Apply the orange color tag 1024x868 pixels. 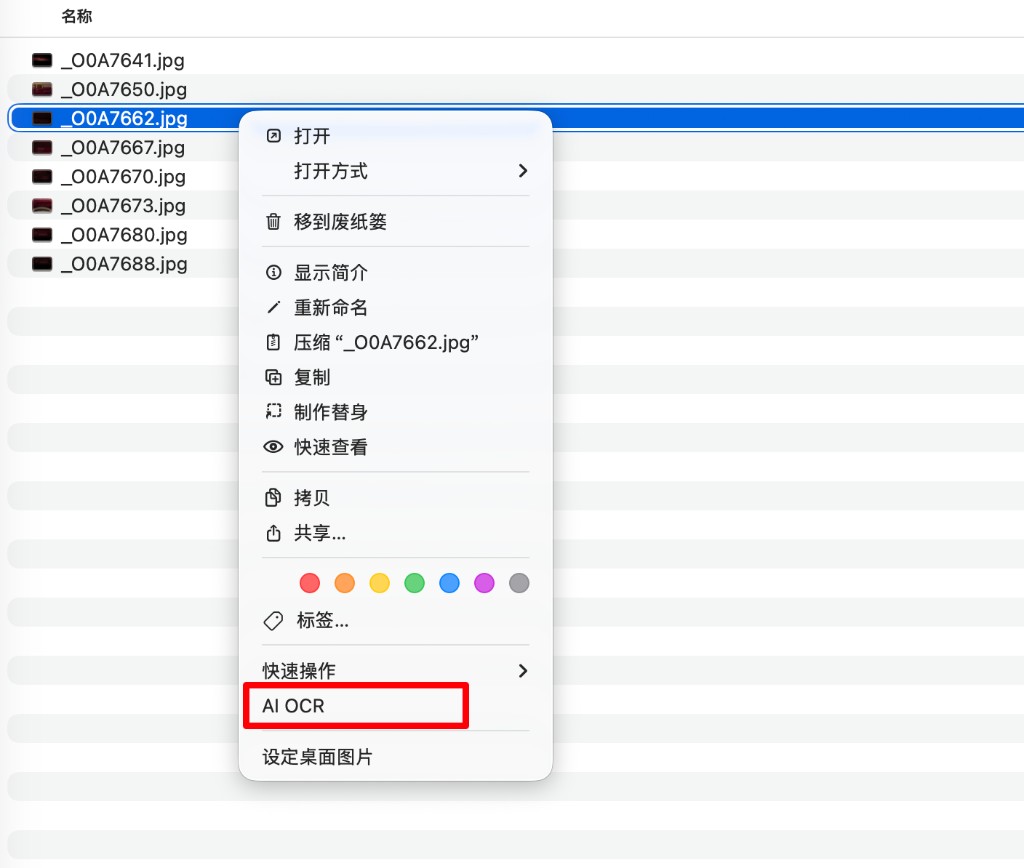coord(345,583)
